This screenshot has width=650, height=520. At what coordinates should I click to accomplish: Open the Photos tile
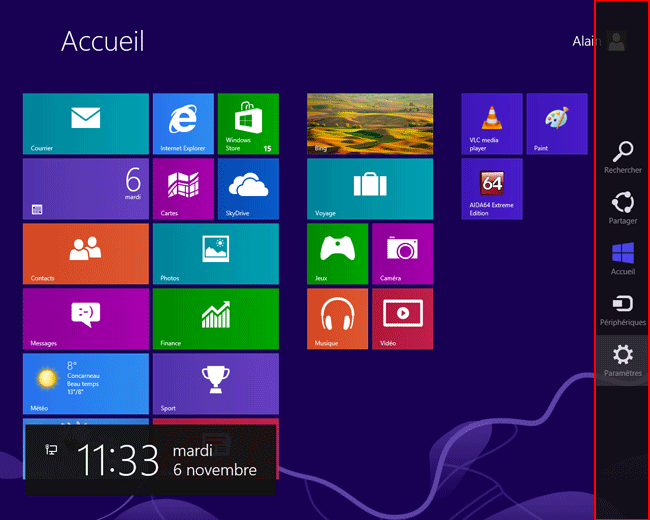coord(216,254)
